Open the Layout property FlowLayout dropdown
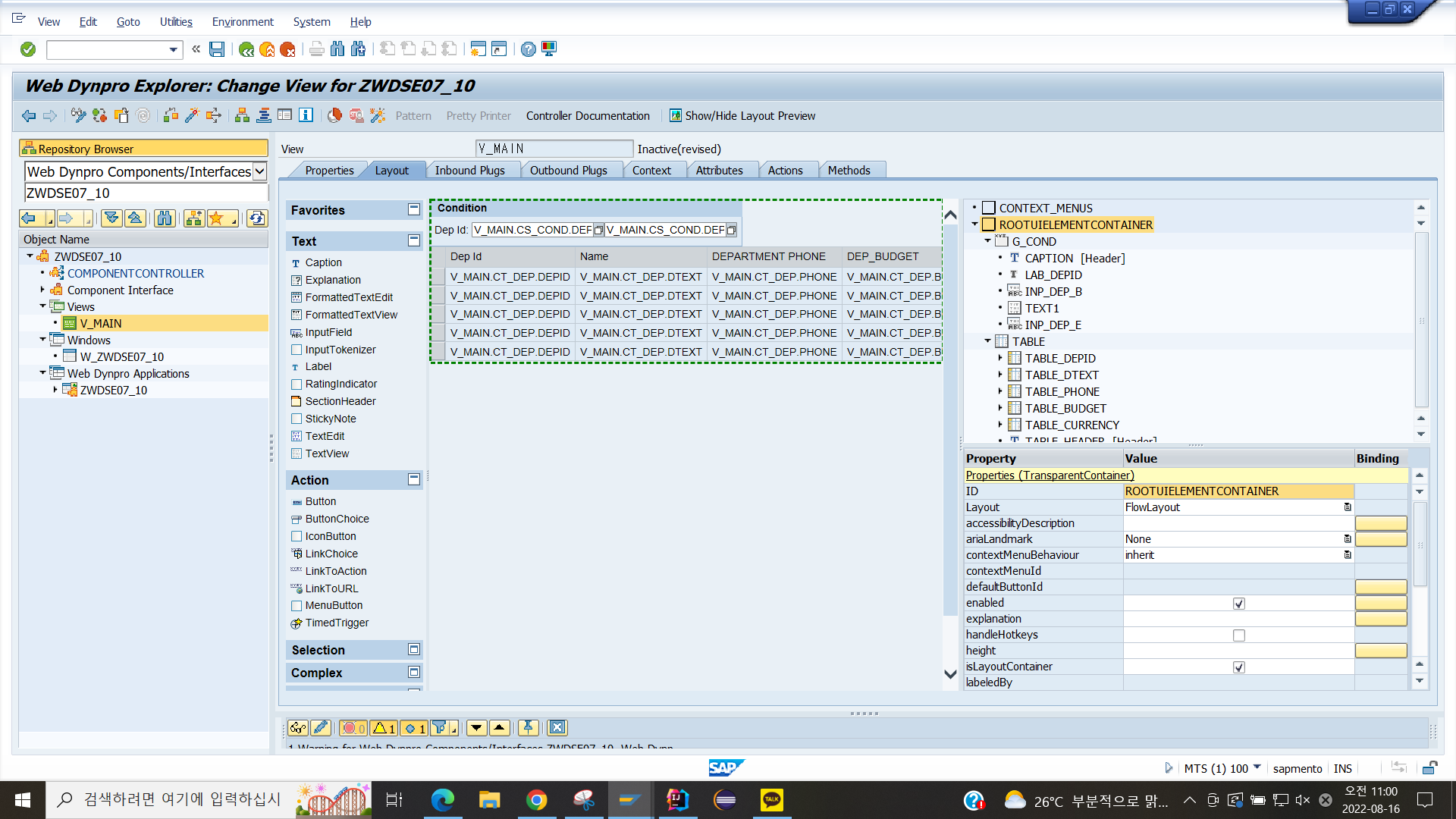Viewport: 1456px width, 819px height. point(1348,507)
